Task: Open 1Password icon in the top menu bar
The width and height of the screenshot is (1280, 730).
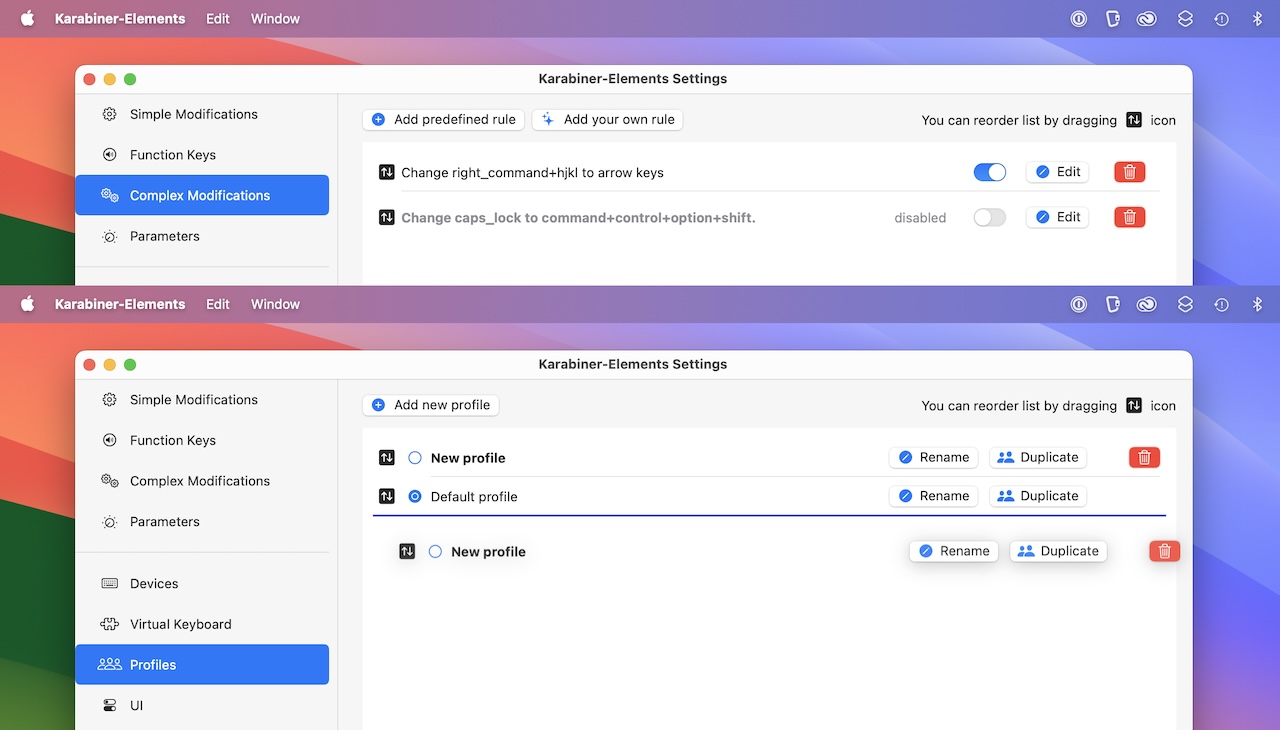Action: pos(1079,19)
